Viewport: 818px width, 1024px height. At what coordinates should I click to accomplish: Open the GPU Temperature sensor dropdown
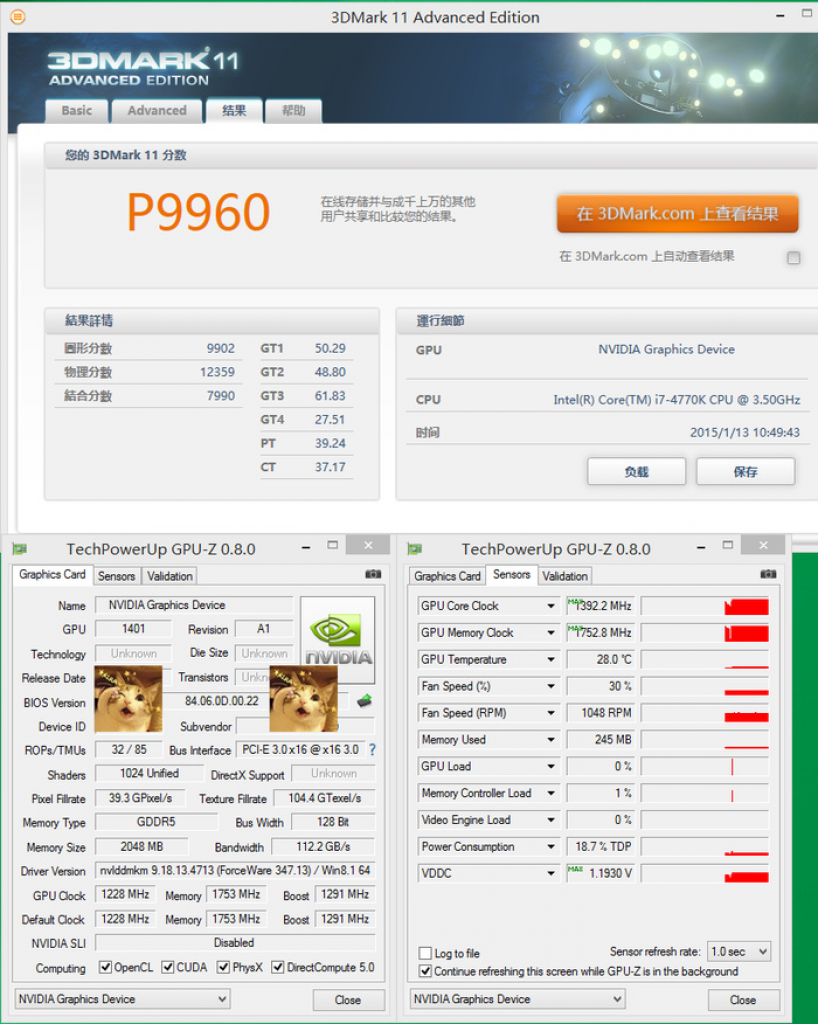click(x=551, y=660)
